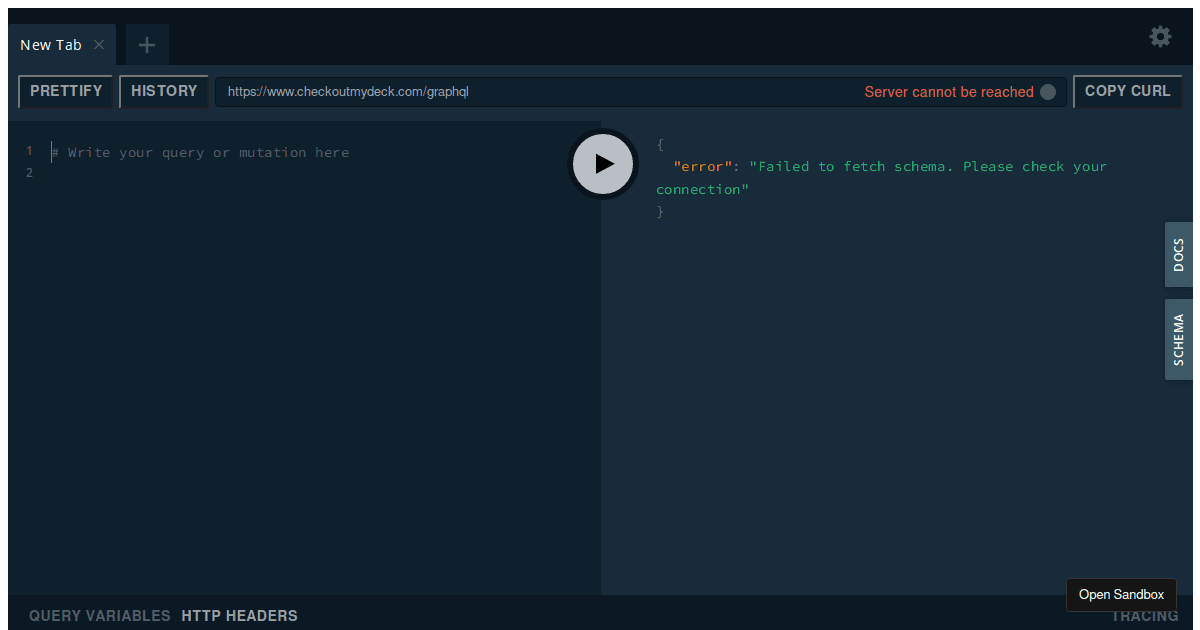Click the red Server cannot be reached status
Viewport: 1200px width, 630px height.
(948, 91)
